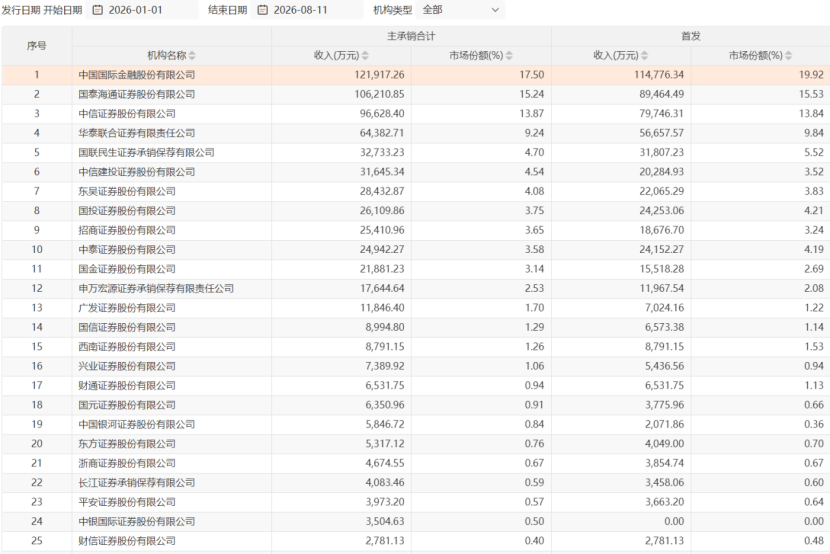Select row 中银国际证券股份有限公司
The image size is (830, 554).
[415, 521]
